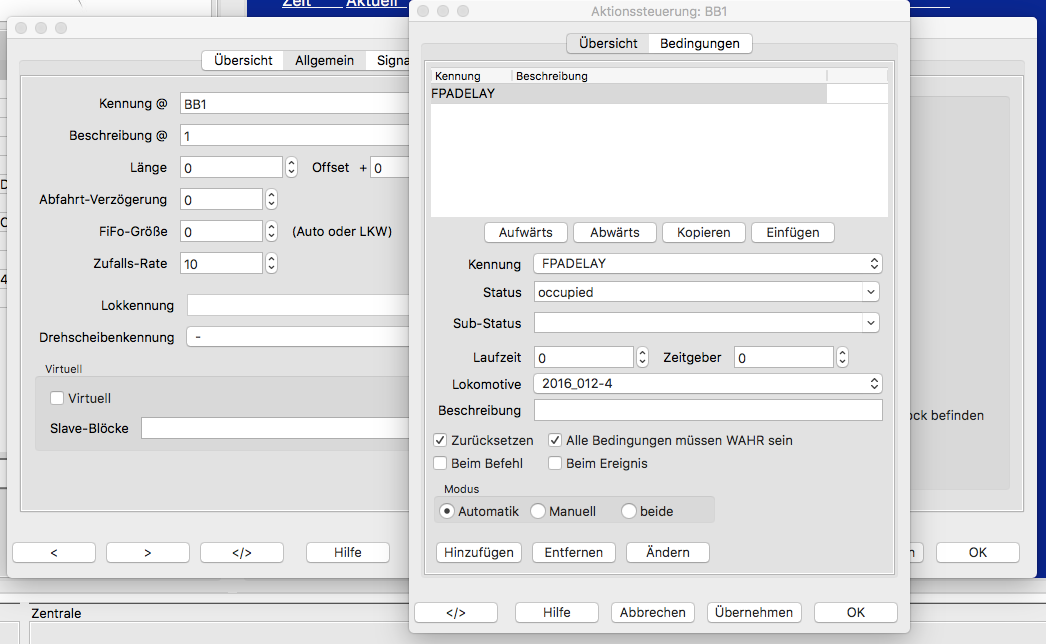1046x644 pixels.
Task: Click the Beschreibung field in Aktionssteuerung
Action: pyautogui.click(x=708, y=410)
